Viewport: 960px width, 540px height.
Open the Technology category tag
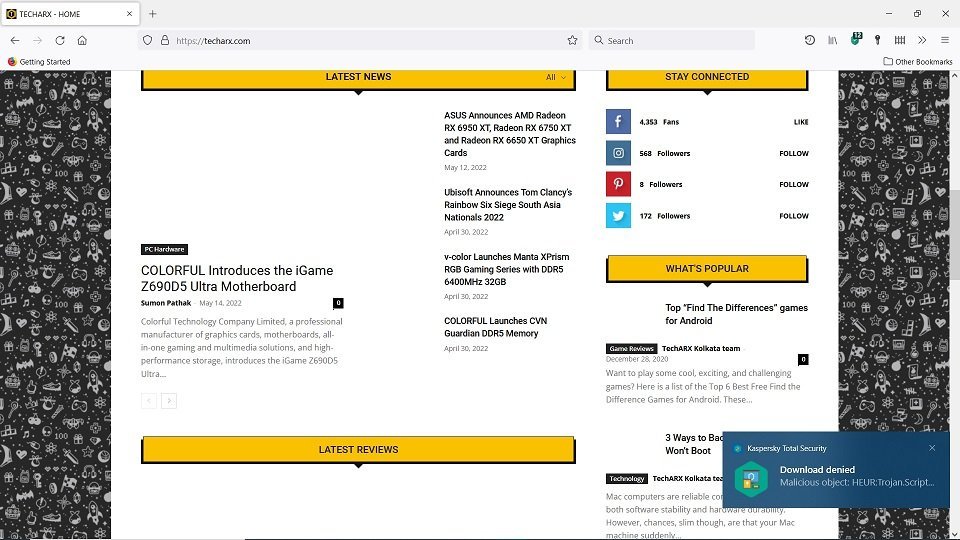click(626, 479)
